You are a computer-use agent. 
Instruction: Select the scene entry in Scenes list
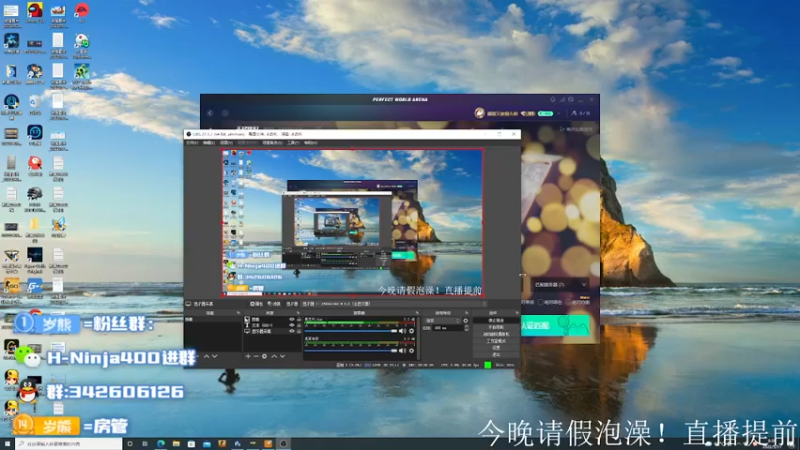pyautogui.click(x=213, y=319)
